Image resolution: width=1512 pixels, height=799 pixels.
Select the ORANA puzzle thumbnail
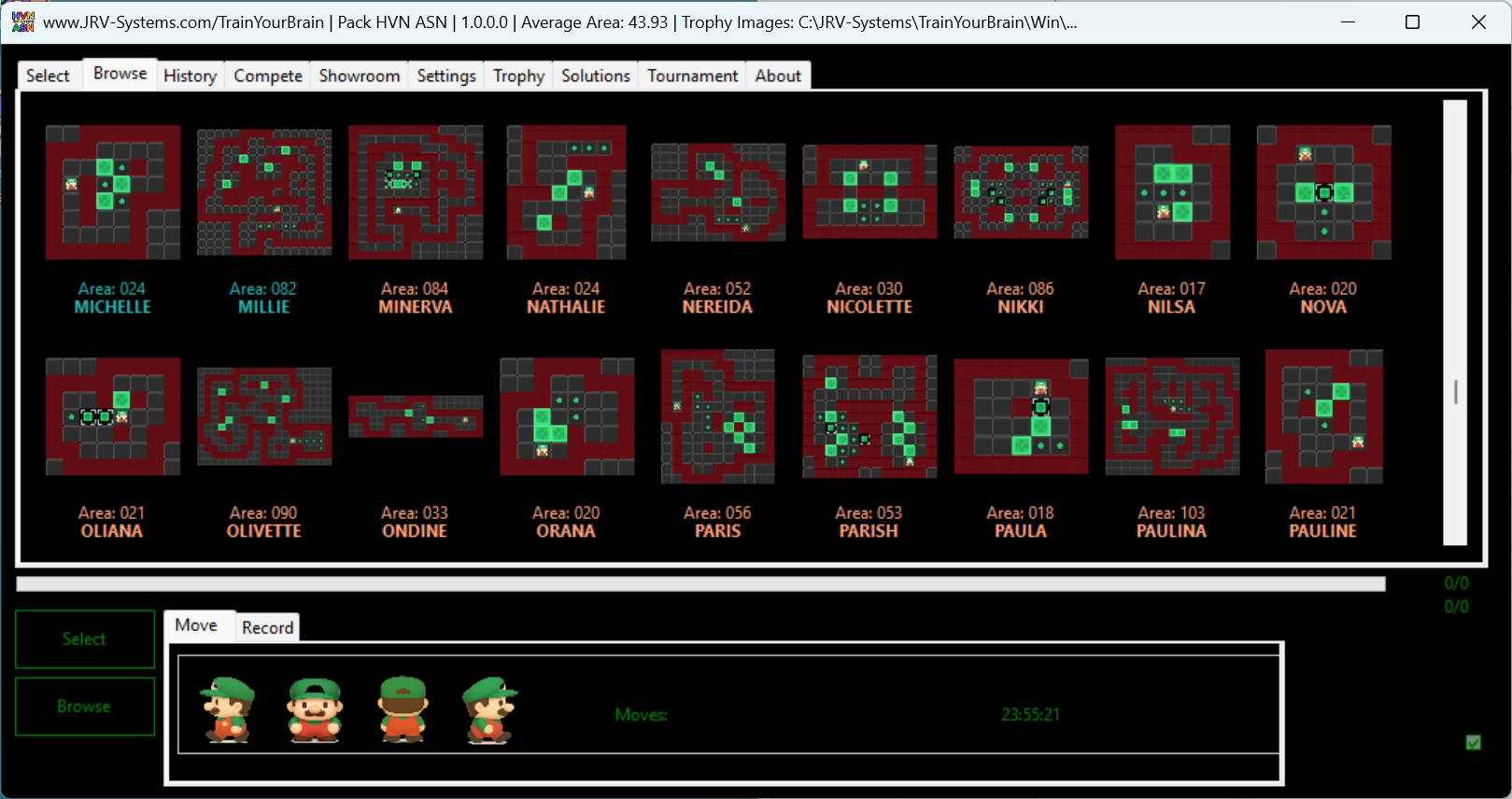coord(567,416)
